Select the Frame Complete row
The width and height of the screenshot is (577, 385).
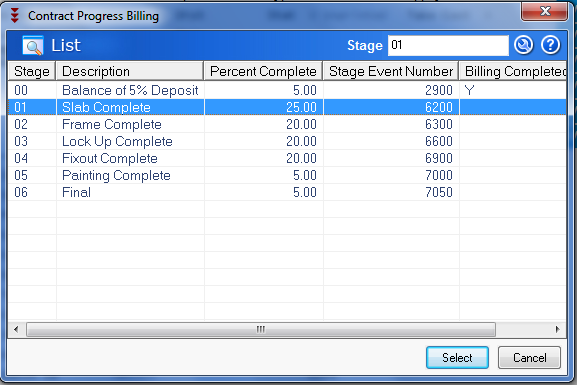coord(287,124)
